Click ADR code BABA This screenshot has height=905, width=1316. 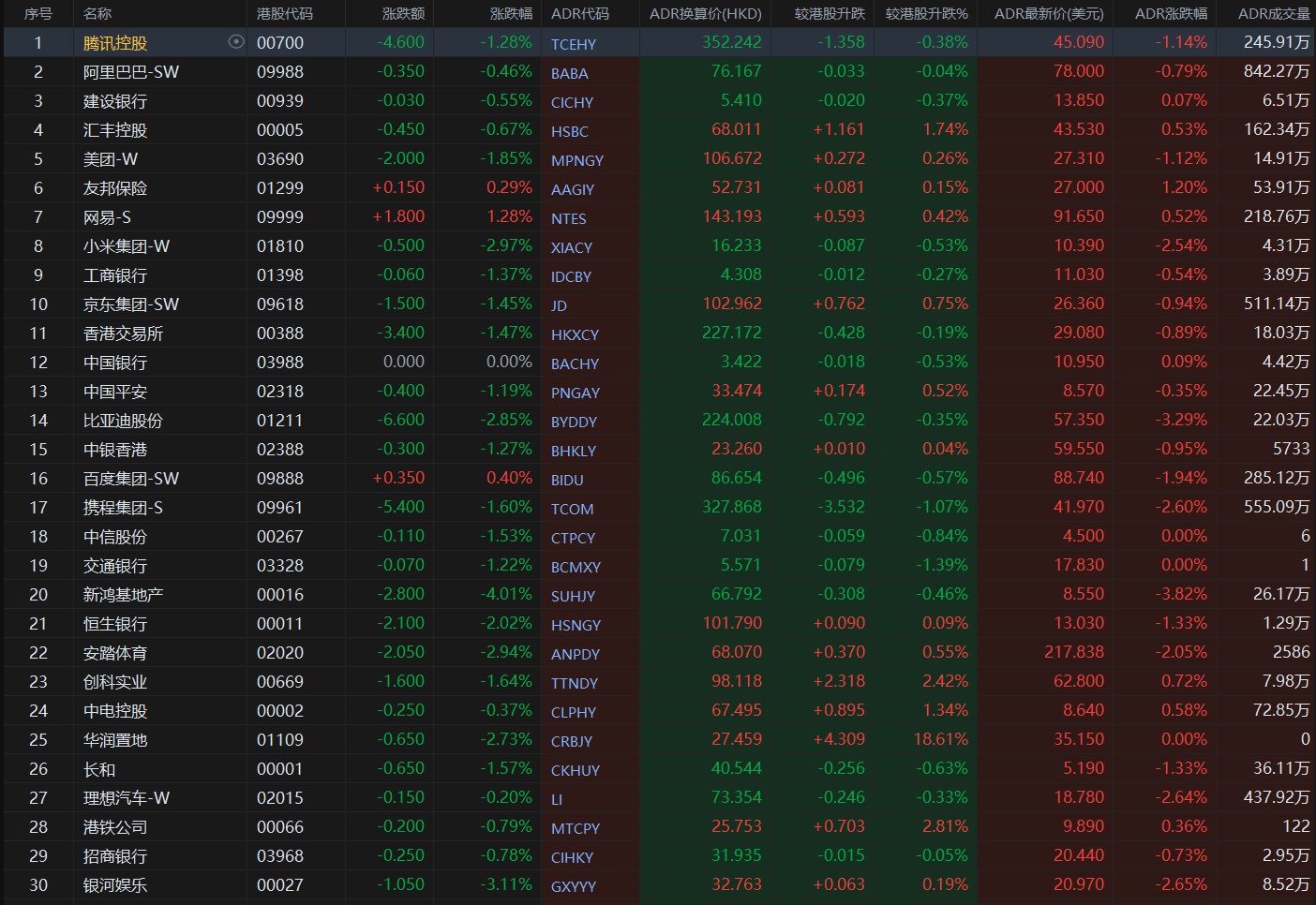[x=570, y=73]
